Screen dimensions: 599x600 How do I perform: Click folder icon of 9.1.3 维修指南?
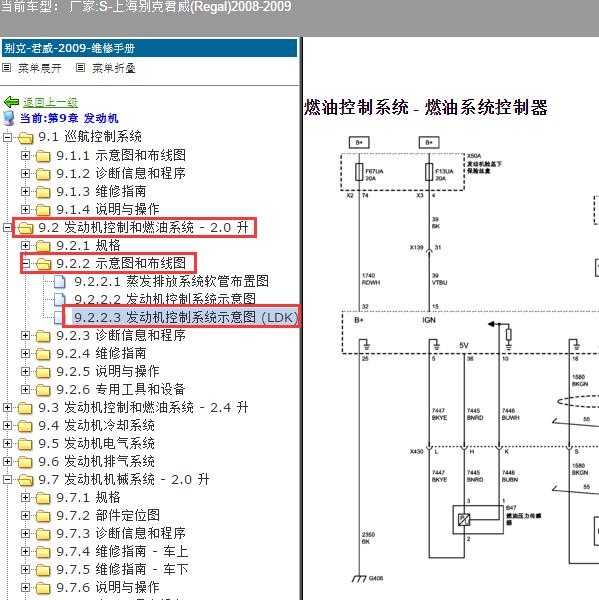pos(43,192)
